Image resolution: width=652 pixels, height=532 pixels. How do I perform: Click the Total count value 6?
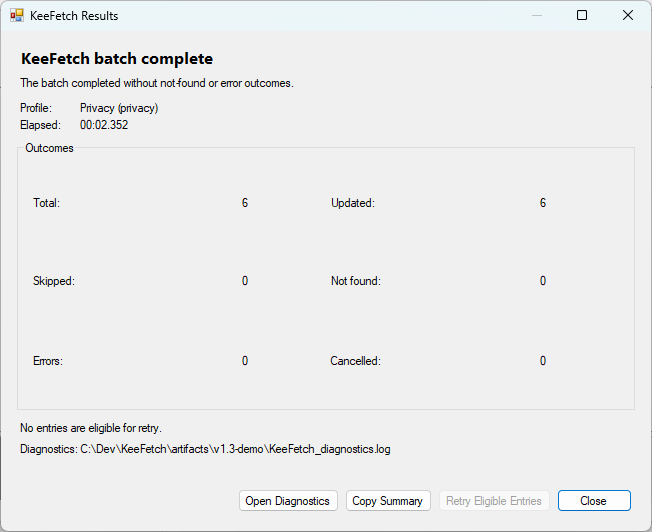click(245, 203)
